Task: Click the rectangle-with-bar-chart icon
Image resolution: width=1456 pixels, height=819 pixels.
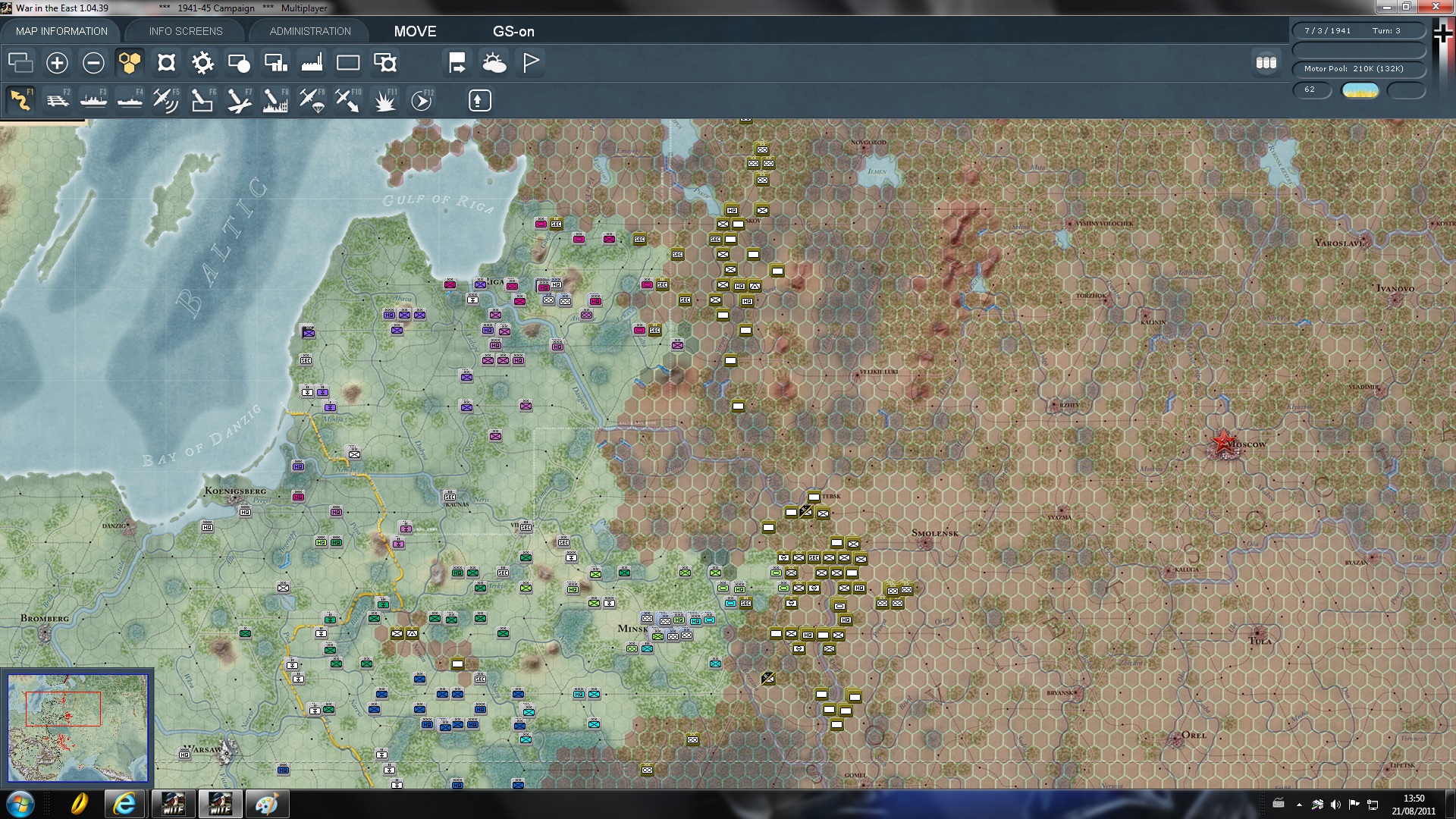Action: [275, 63]
